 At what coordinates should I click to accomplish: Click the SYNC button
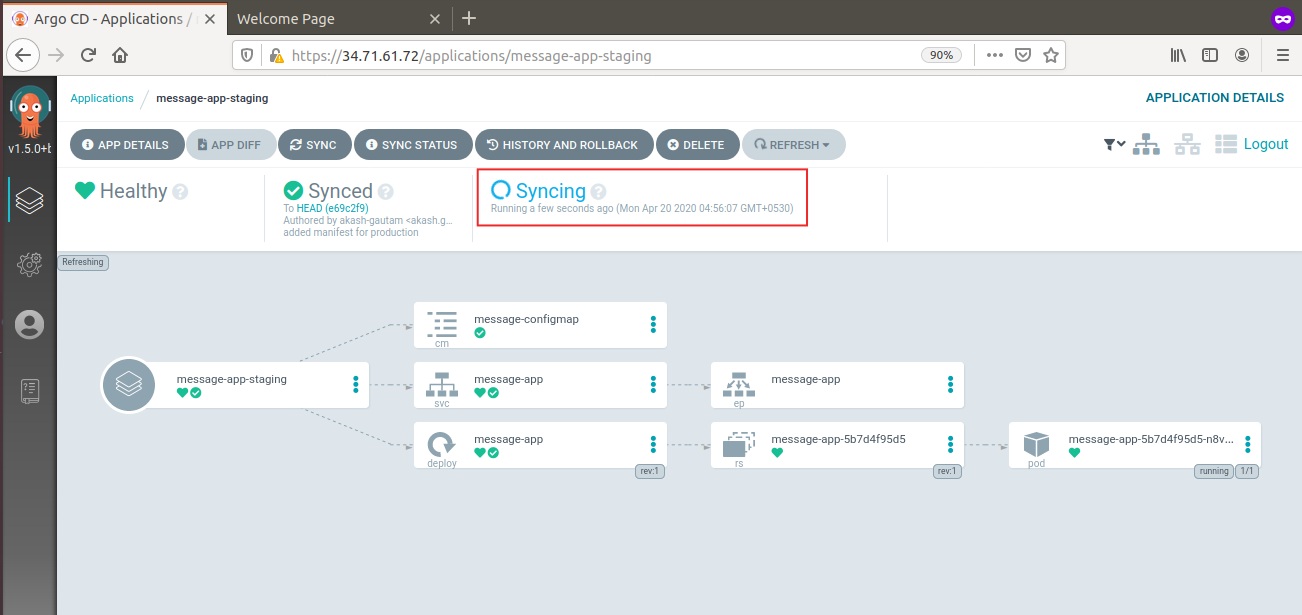click(x=313, y=145)
